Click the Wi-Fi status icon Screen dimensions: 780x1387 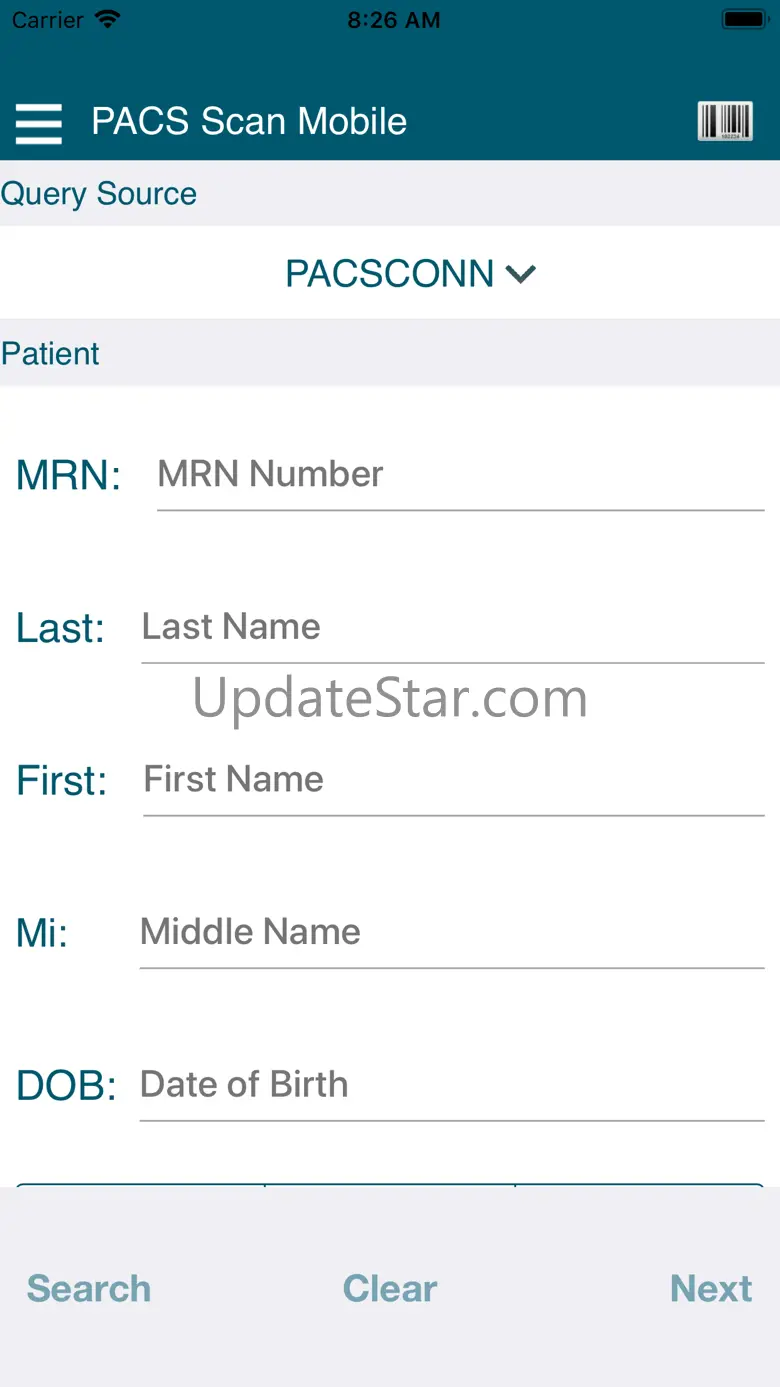click(x=106, y=19)
